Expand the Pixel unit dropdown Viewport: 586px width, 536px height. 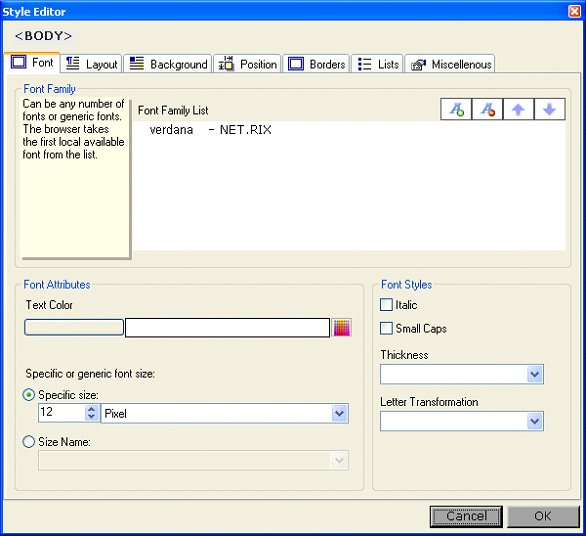point(225,413)
